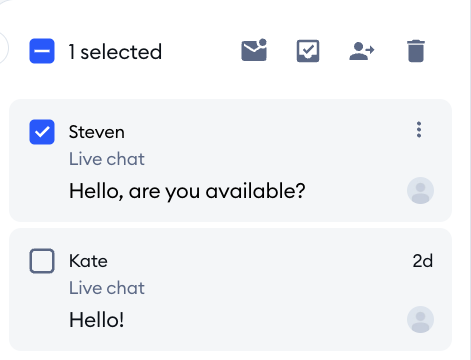The image size is (471, 360).
Task: Open Steven's conversation by his name
Action: (97, 132)
